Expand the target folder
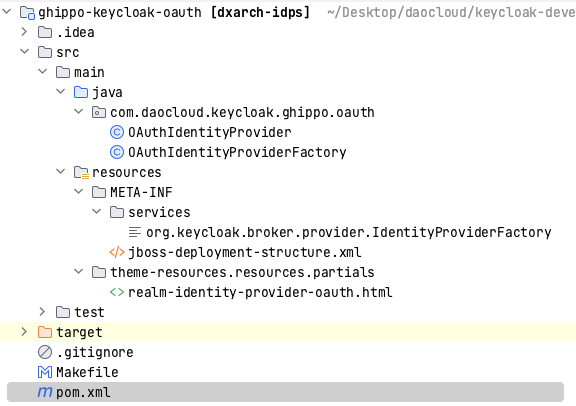 (x=24, y=332)
